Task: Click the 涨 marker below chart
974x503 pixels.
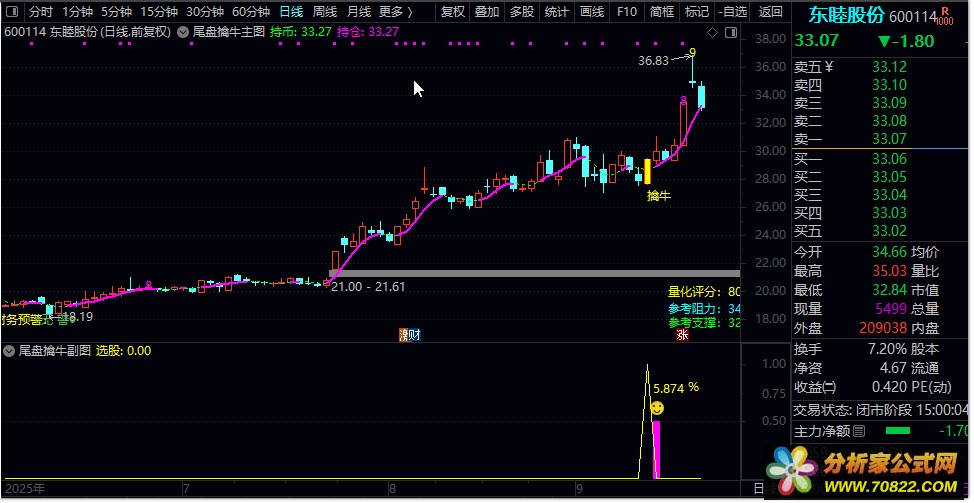Action: 683,335
